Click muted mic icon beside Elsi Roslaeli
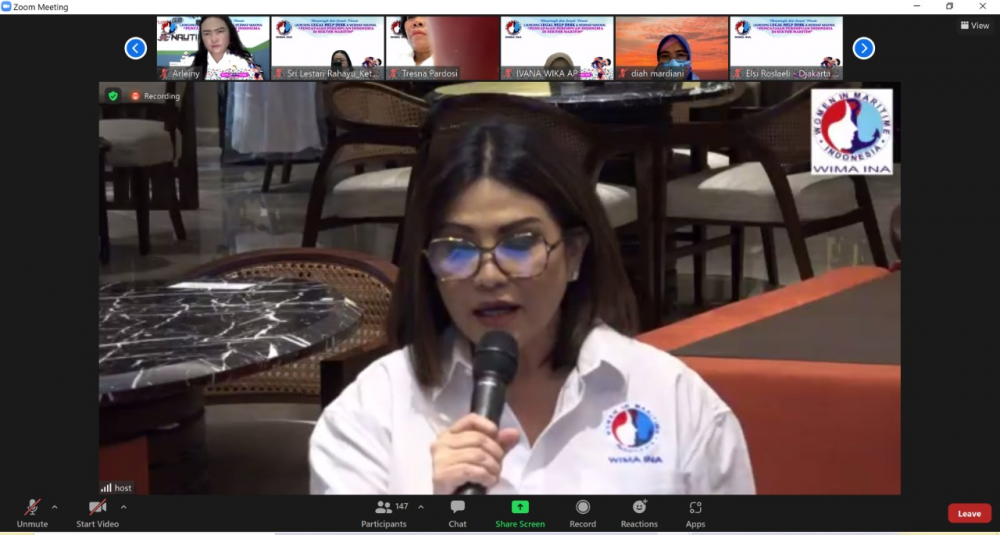 [x=738, y=73]
